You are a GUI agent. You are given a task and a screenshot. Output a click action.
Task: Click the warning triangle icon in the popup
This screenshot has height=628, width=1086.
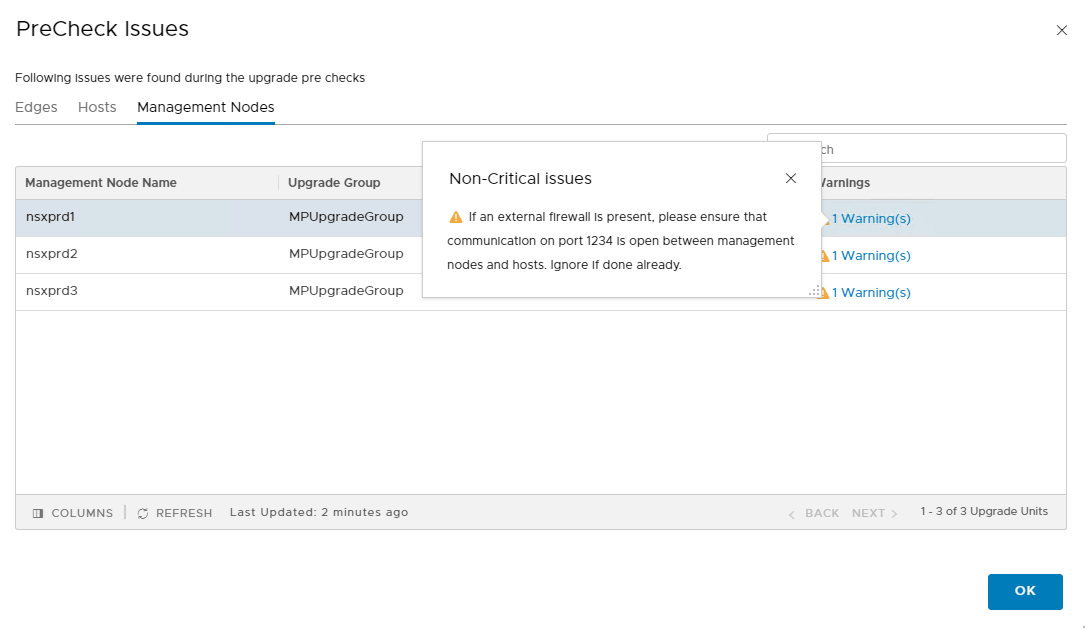pos(456,217)
